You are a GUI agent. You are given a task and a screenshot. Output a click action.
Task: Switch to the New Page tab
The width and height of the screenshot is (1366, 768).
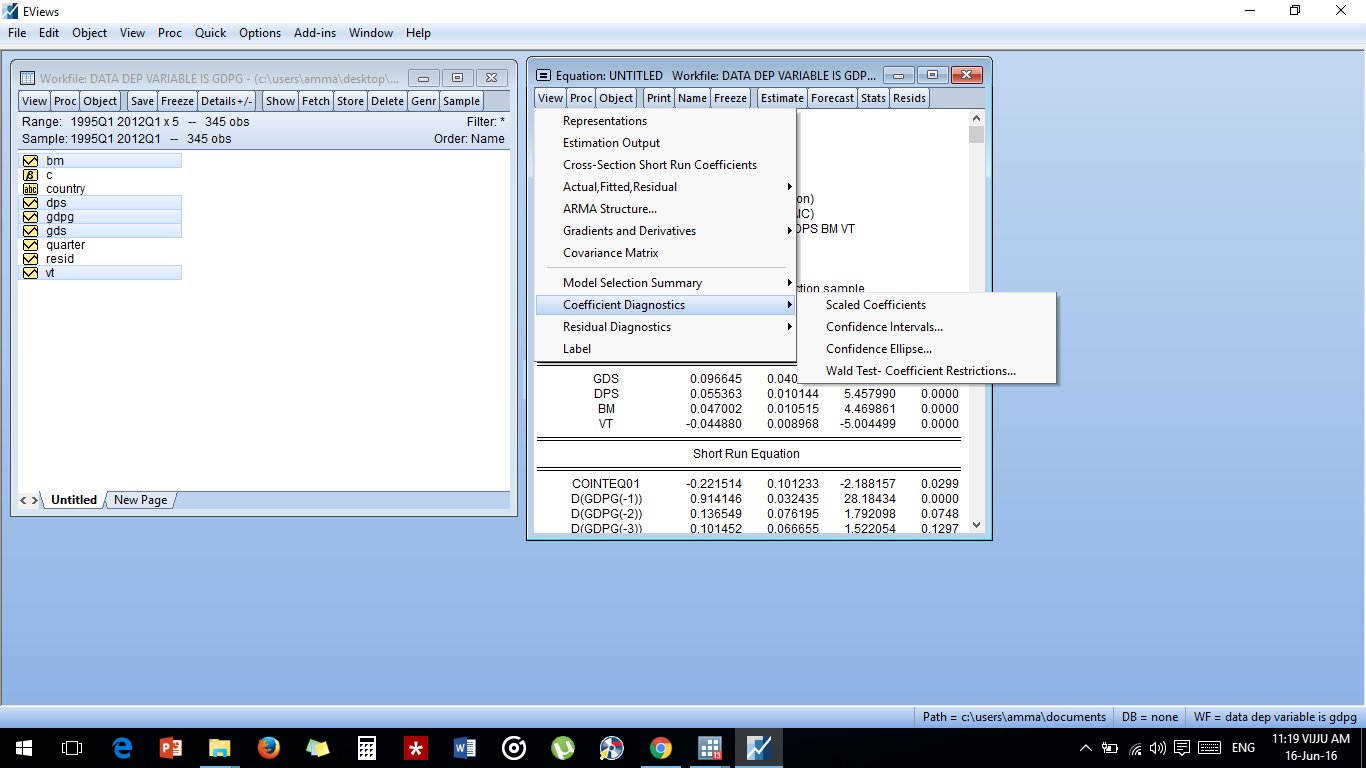[140, 500]
